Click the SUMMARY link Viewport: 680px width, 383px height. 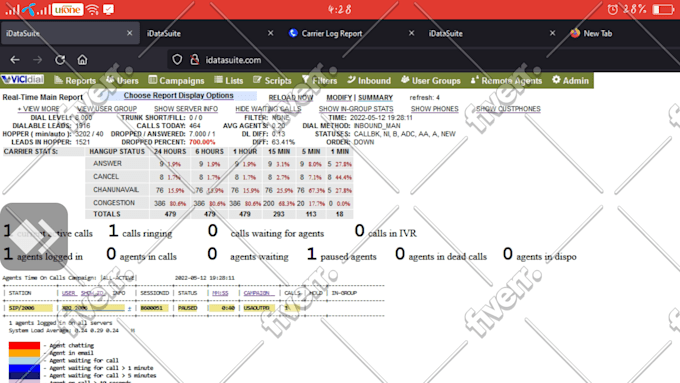point(375,98)
